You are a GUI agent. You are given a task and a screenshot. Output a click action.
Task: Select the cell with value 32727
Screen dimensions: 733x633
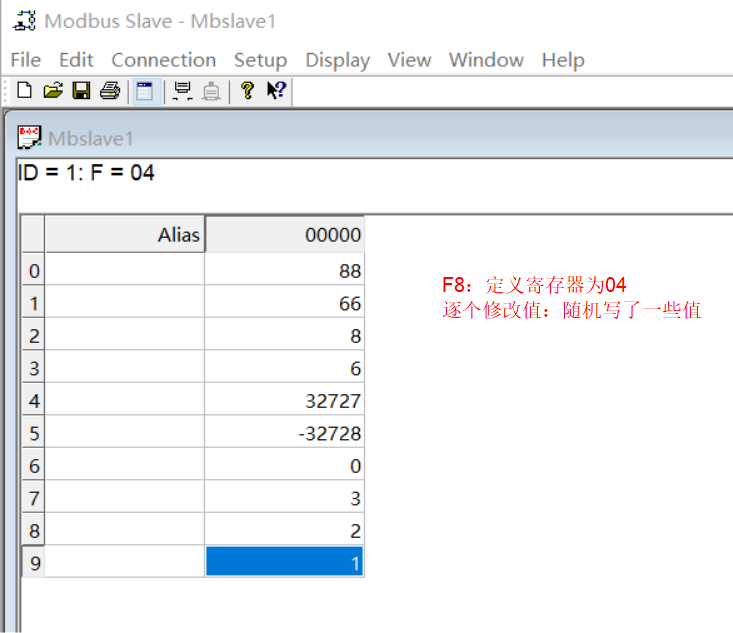[x=285, y=400]
